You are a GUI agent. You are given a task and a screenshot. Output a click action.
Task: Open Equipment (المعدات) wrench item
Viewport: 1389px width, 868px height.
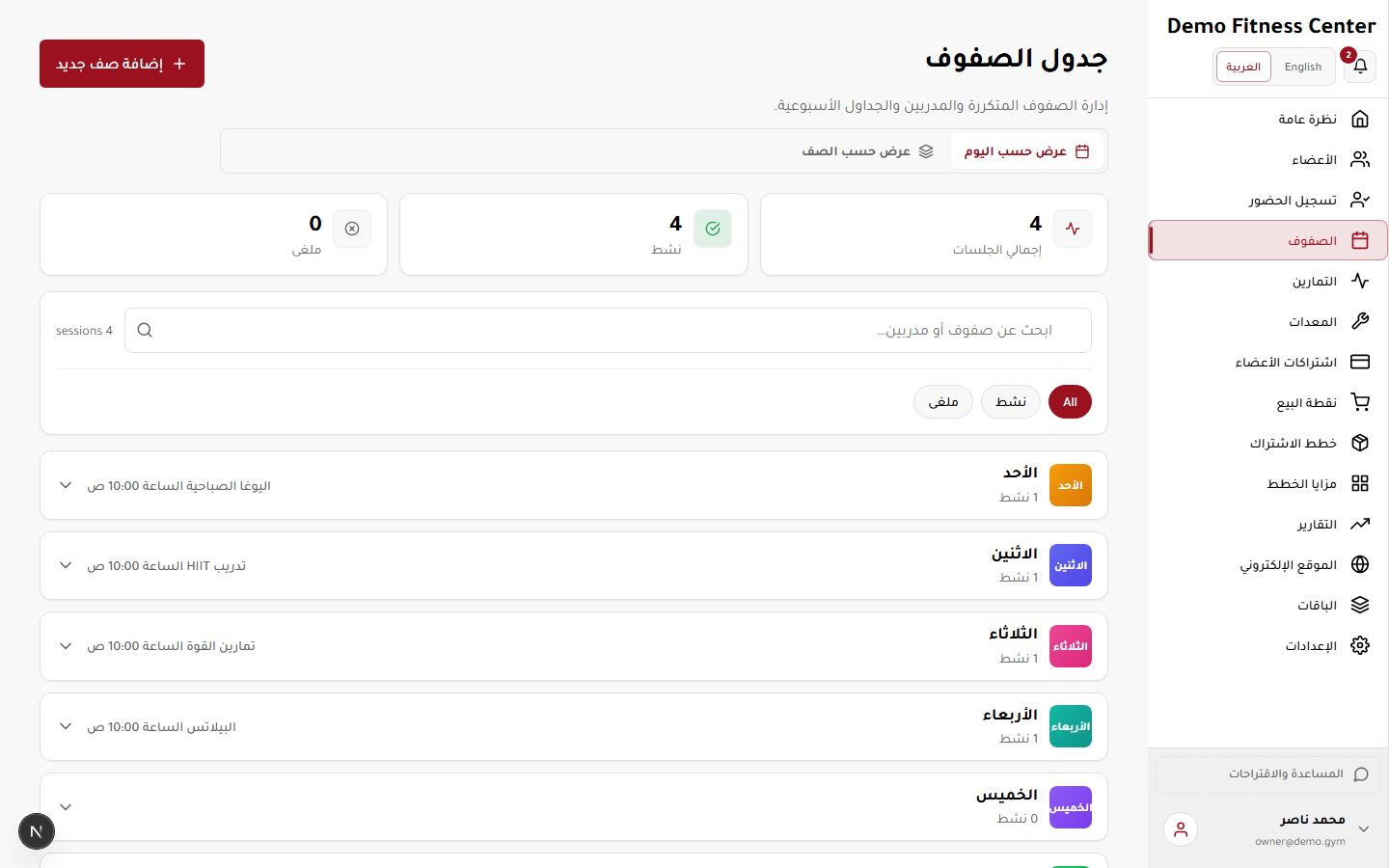tap(1267, 321)
